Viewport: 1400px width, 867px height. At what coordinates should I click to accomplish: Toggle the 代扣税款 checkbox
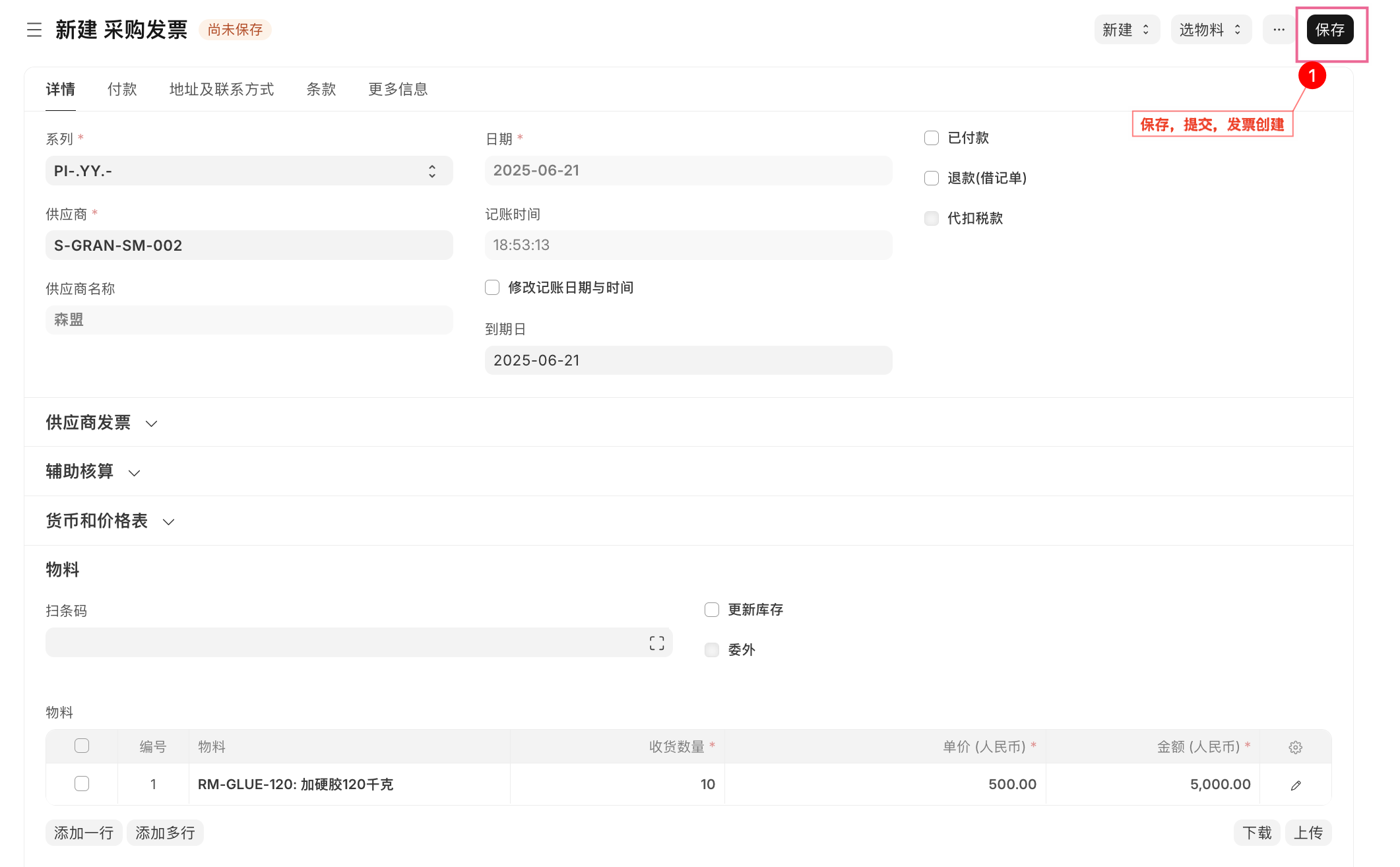pos(931,218)
